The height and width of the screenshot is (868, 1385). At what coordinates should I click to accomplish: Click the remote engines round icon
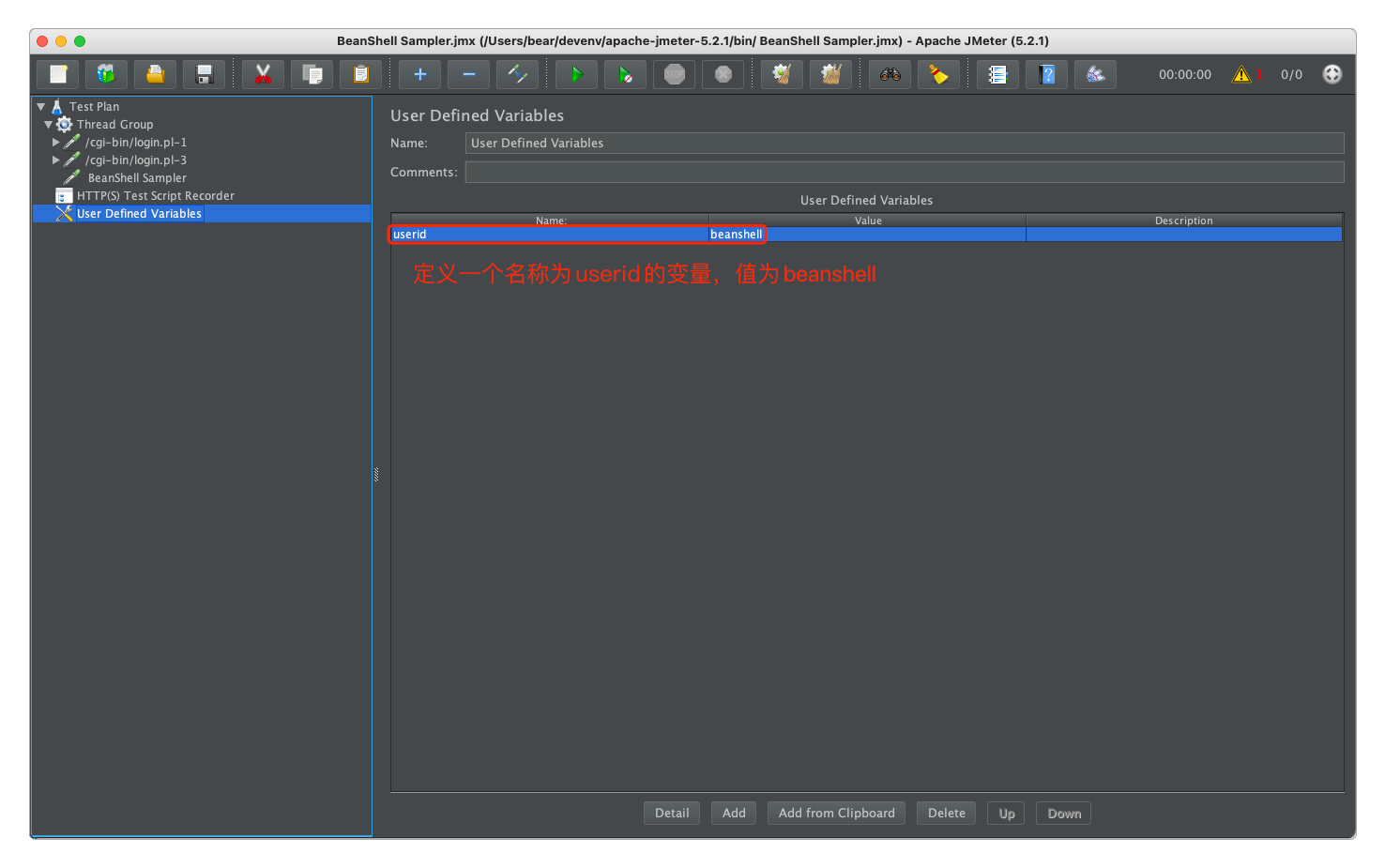[1332, 74]
